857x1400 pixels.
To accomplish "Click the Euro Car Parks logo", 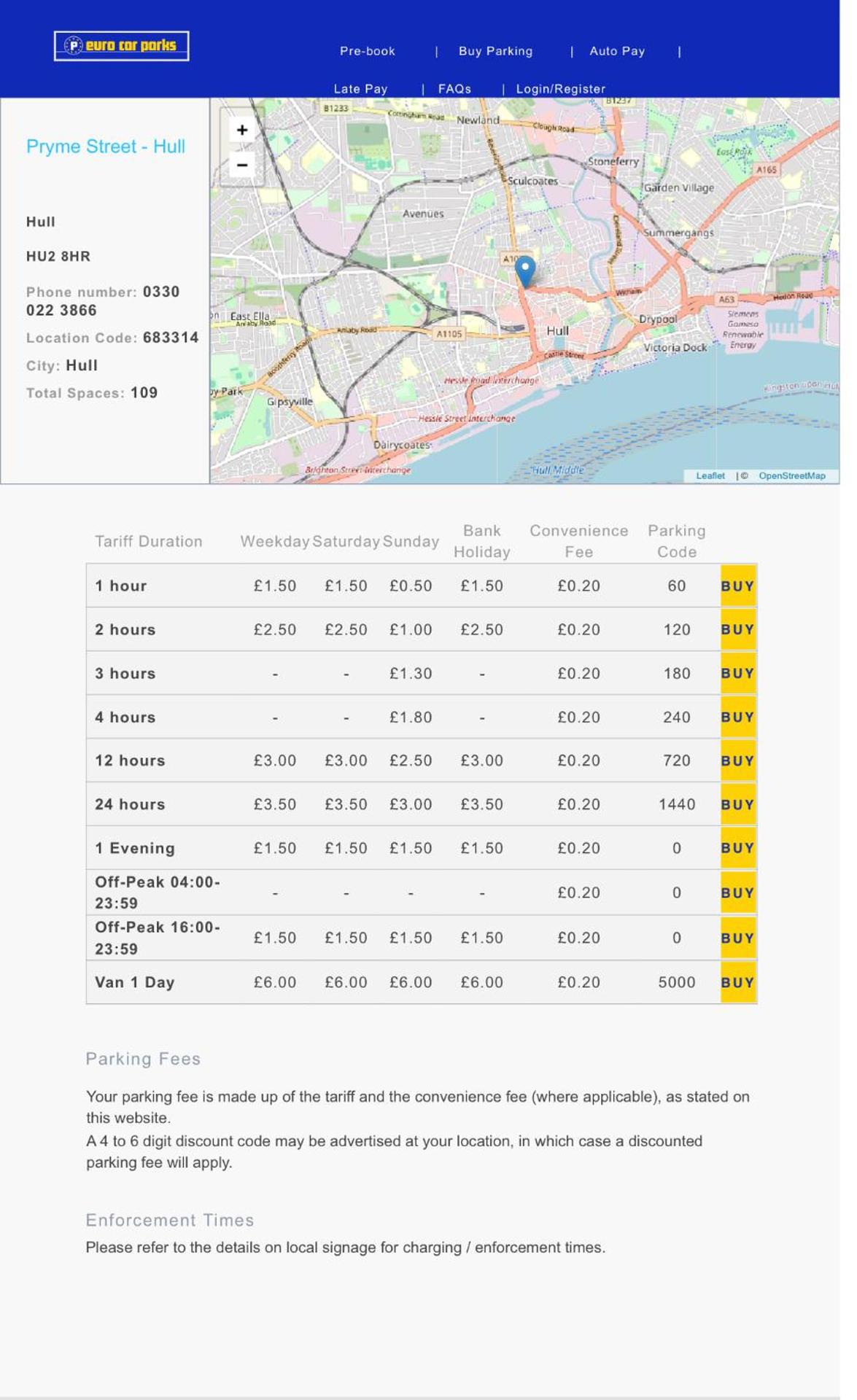I will click(x=121, y=46).
